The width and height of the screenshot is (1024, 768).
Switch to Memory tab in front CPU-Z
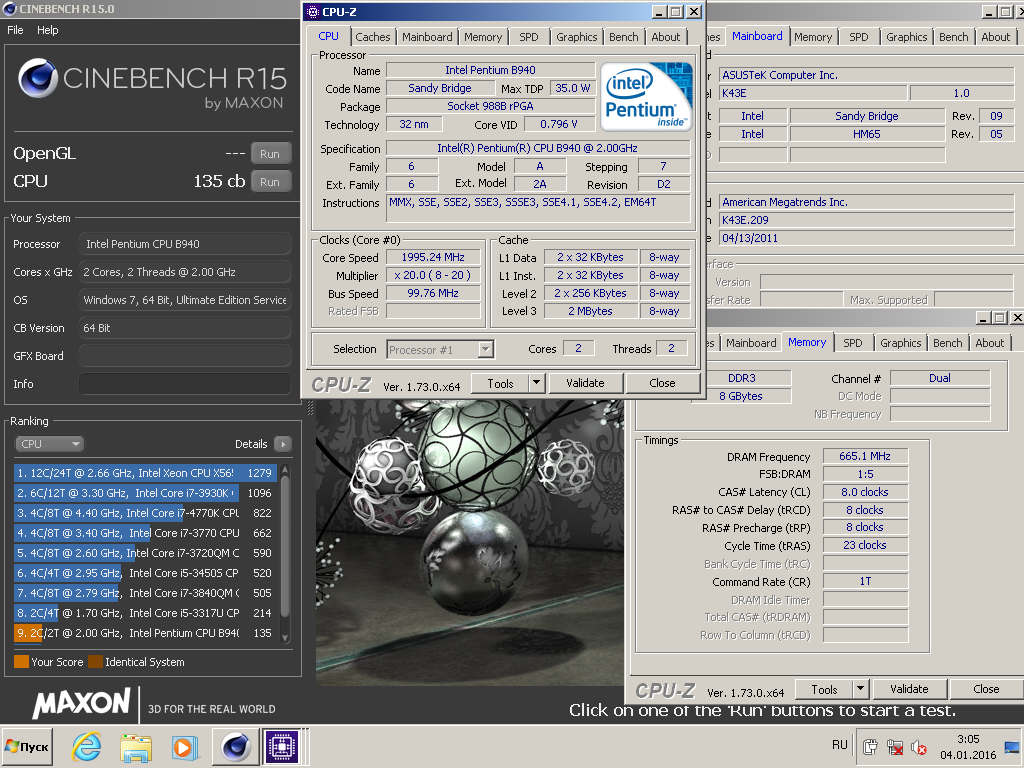point(483,37)
